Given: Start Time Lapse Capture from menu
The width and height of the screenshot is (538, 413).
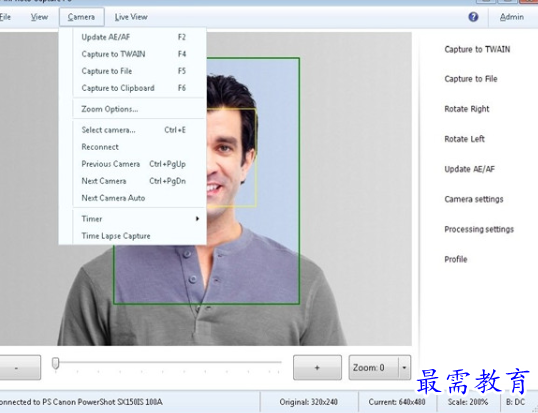Looking at the screenshot, I should tap(133, 236).
